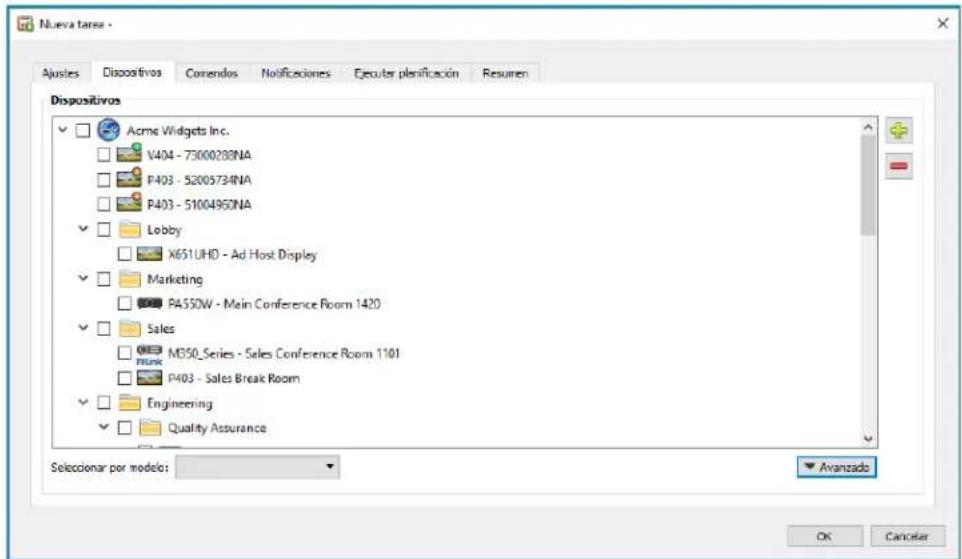Check the V404 - 73000288NA checkbox

(104, 155)
